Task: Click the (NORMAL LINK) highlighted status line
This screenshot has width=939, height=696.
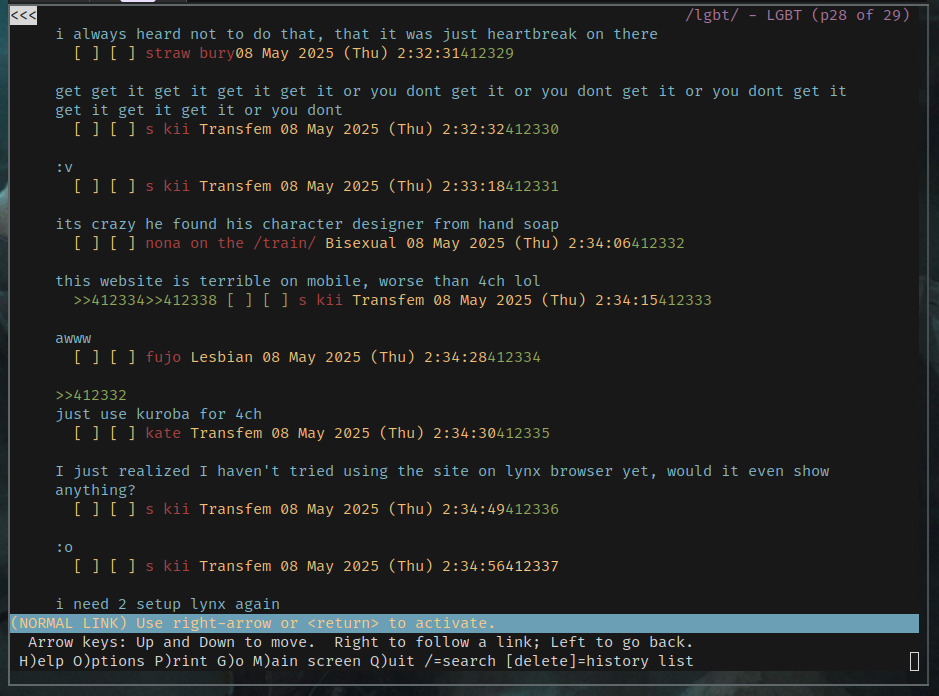Action: pyautogui.click(x=464, y=624)
